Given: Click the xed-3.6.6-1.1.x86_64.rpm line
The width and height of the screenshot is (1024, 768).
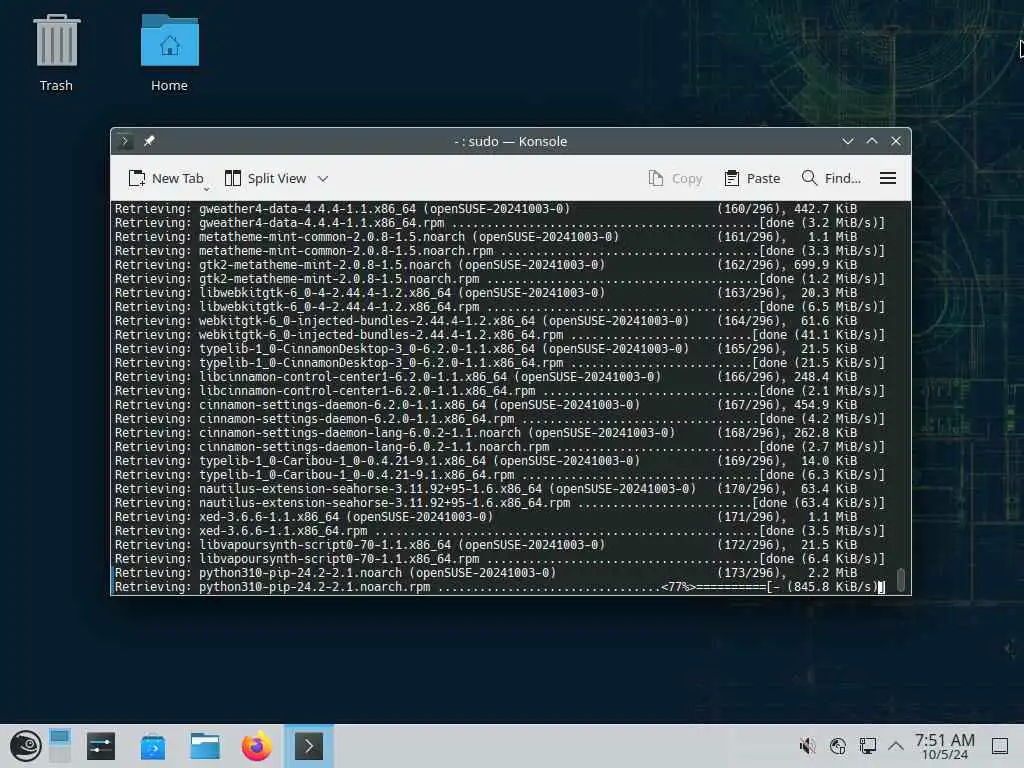Looking at the screenshot, I should point(500,530).
